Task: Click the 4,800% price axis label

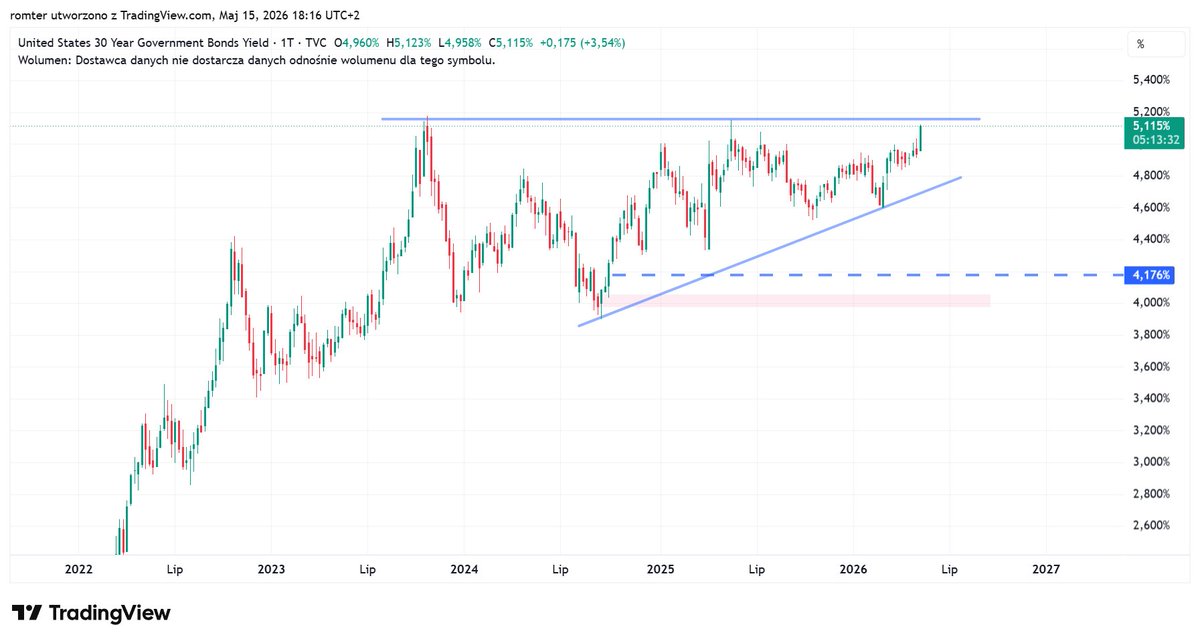Action: pyautogui.click(x=1150, y=175)
